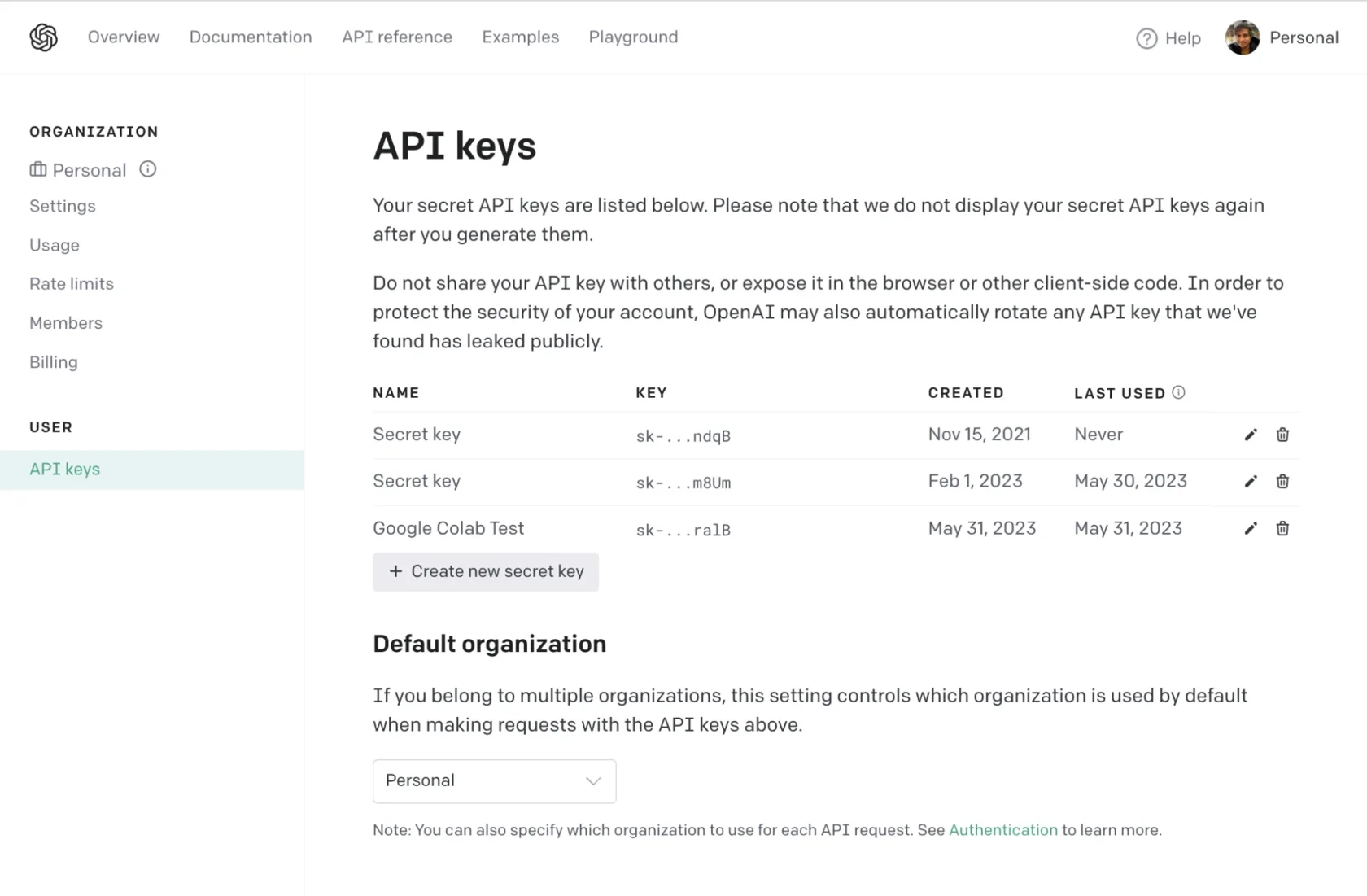This screenshot has height=896, width=1367.
Task: Select the Google Colab Test key name
Action: (x=448, y=528)
